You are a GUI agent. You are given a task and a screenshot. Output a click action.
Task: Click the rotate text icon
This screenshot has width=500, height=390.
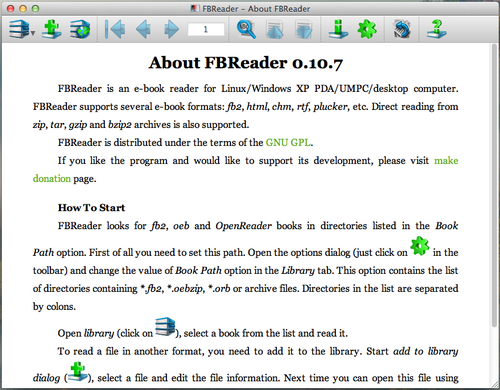(402, 29)
